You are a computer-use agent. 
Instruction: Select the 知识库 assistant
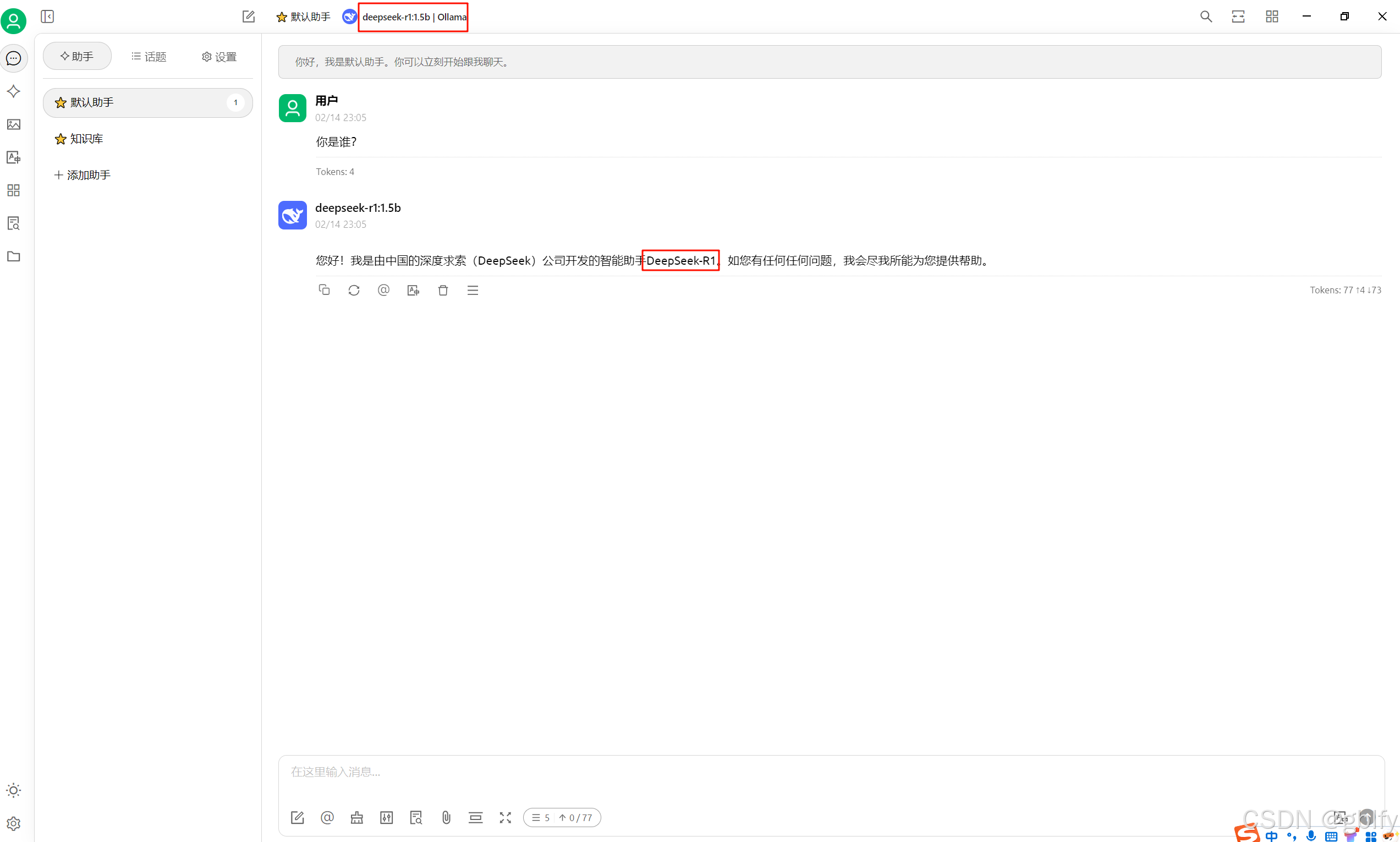[86, 139]
